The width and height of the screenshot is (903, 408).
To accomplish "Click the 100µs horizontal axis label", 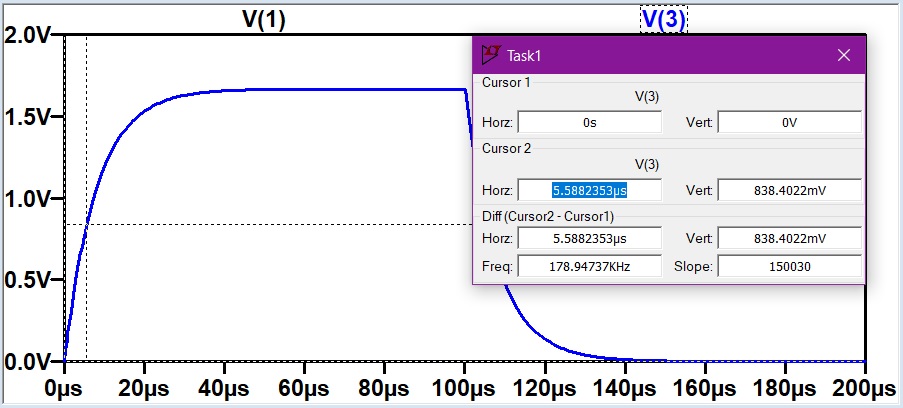I will pos(464,388).
